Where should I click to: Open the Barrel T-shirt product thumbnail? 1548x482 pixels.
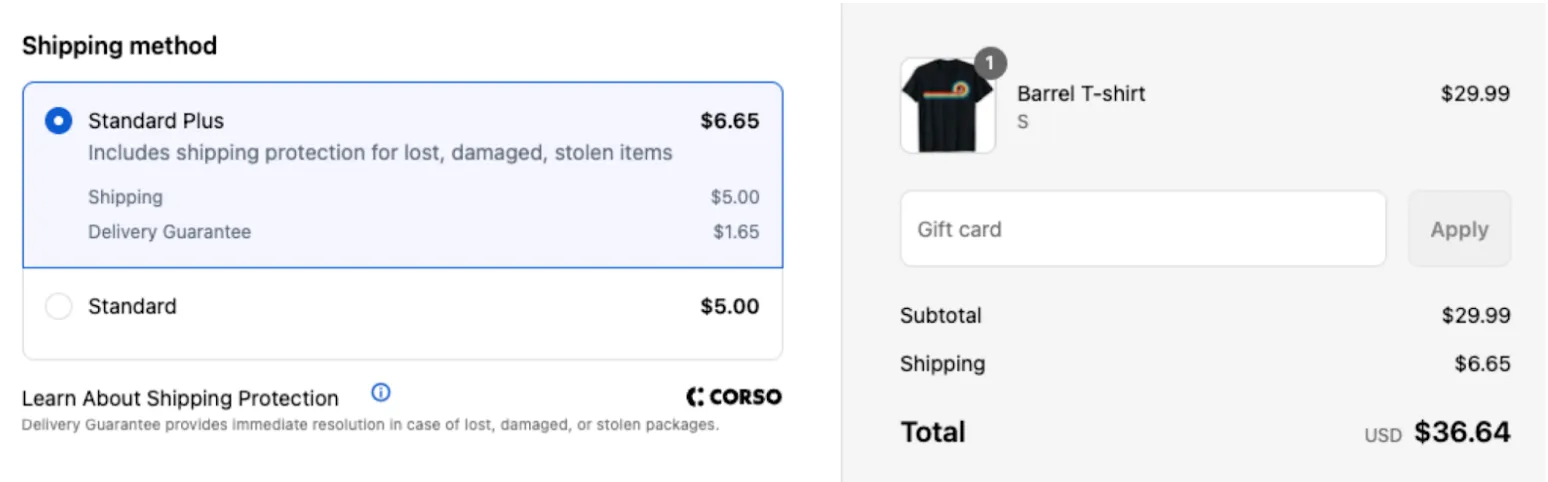point(947,106)
